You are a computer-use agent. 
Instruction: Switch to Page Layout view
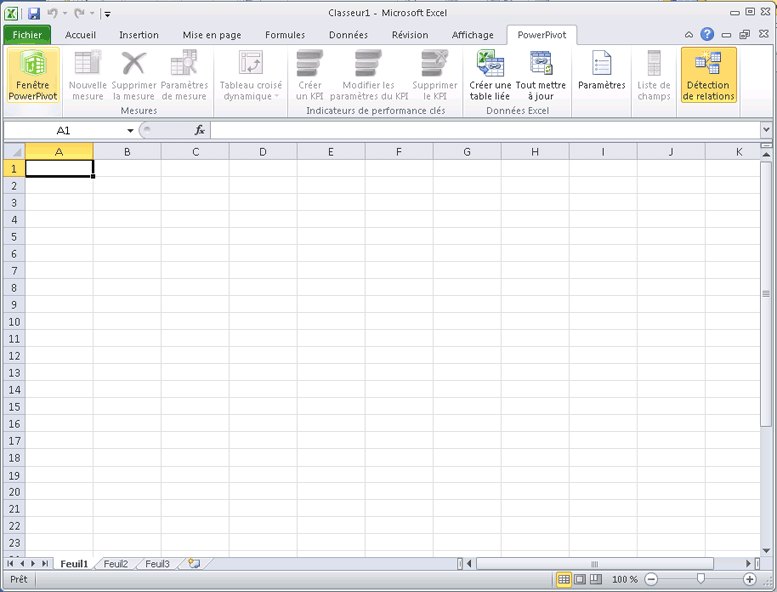pyautogui.click(x=580, y=579)
